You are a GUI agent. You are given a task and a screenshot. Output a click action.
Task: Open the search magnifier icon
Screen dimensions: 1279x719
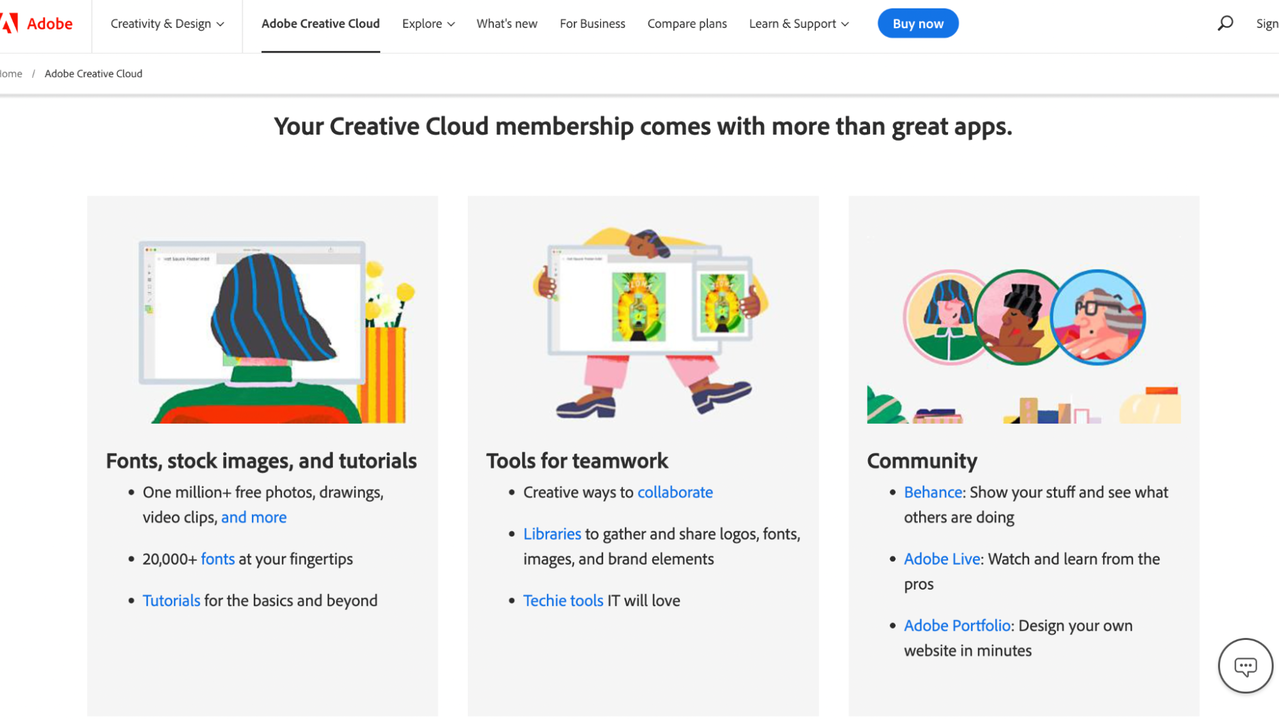click(1225, 23)
